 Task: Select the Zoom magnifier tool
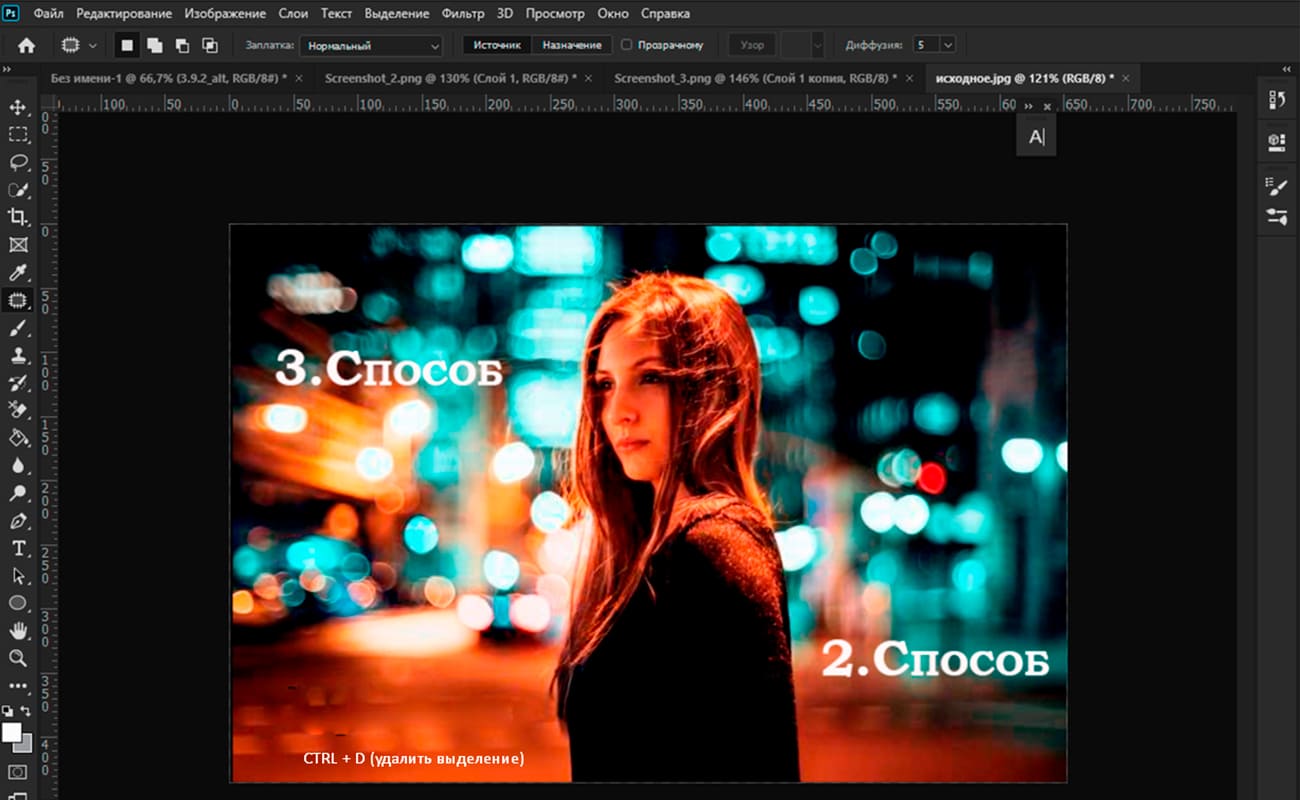pyautogui.click(x=18, y=658)
